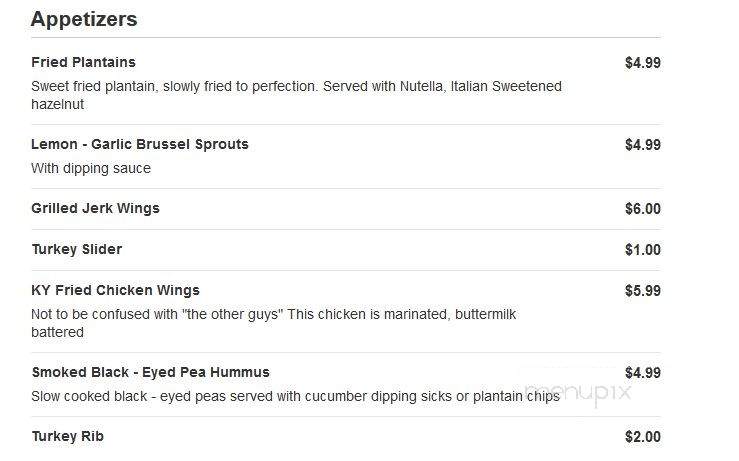Viewport: 739px width, 461px height.
Task: Open the Lemon - Garlic Brussel Sprouts item
Action: [140, 144]
